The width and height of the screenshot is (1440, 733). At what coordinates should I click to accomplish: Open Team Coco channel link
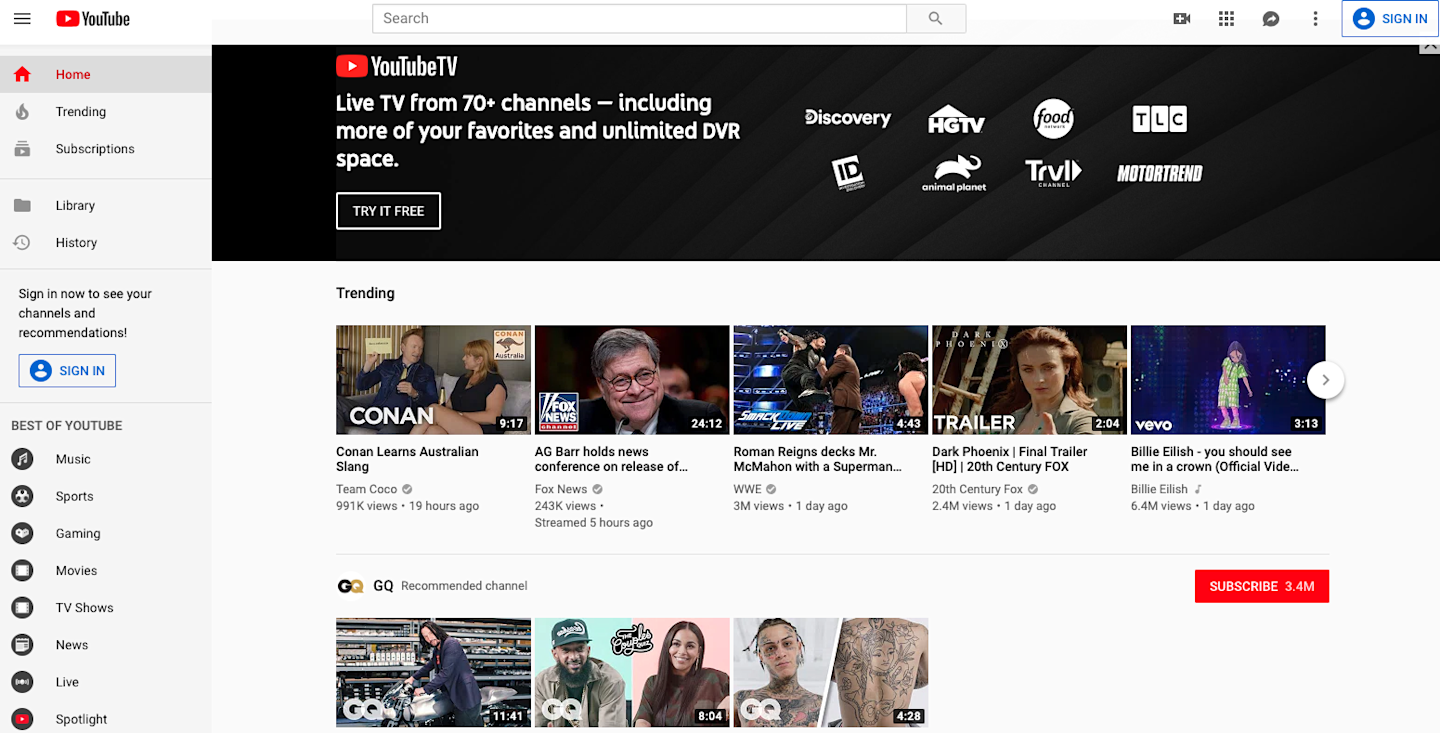(x=367, y=489)
